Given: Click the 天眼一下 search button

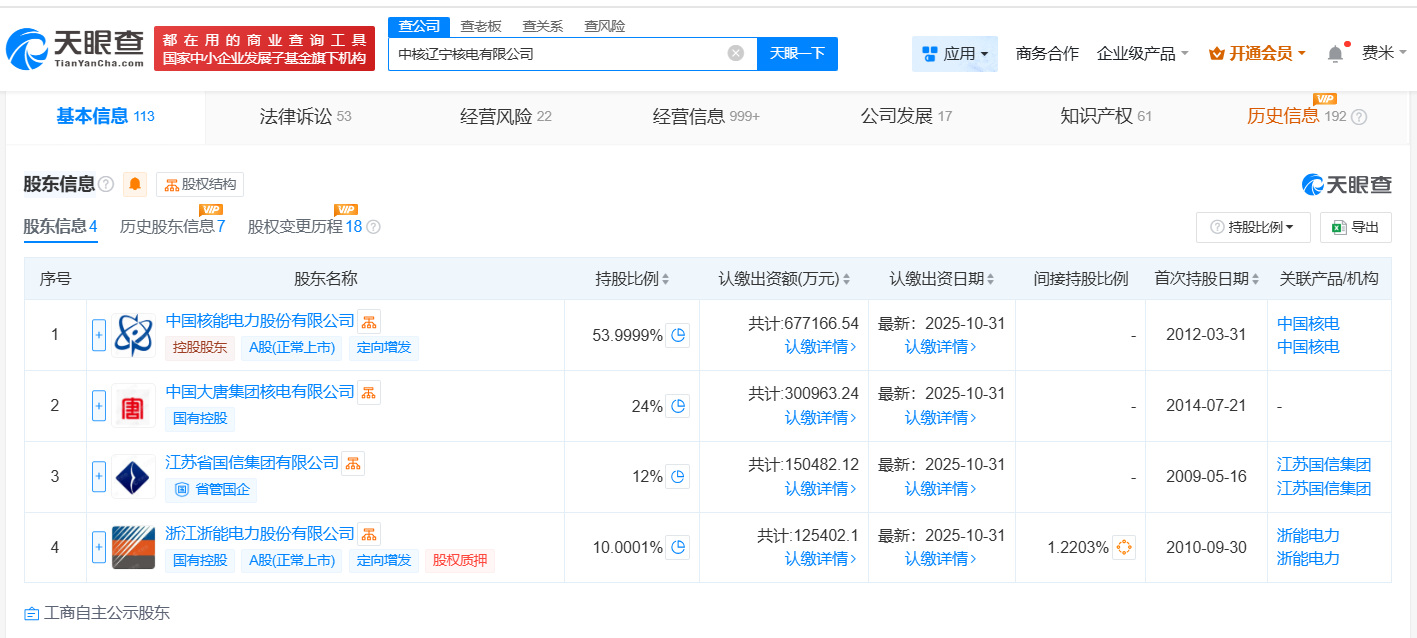Looking at the screenshot, I should [797, 54].
